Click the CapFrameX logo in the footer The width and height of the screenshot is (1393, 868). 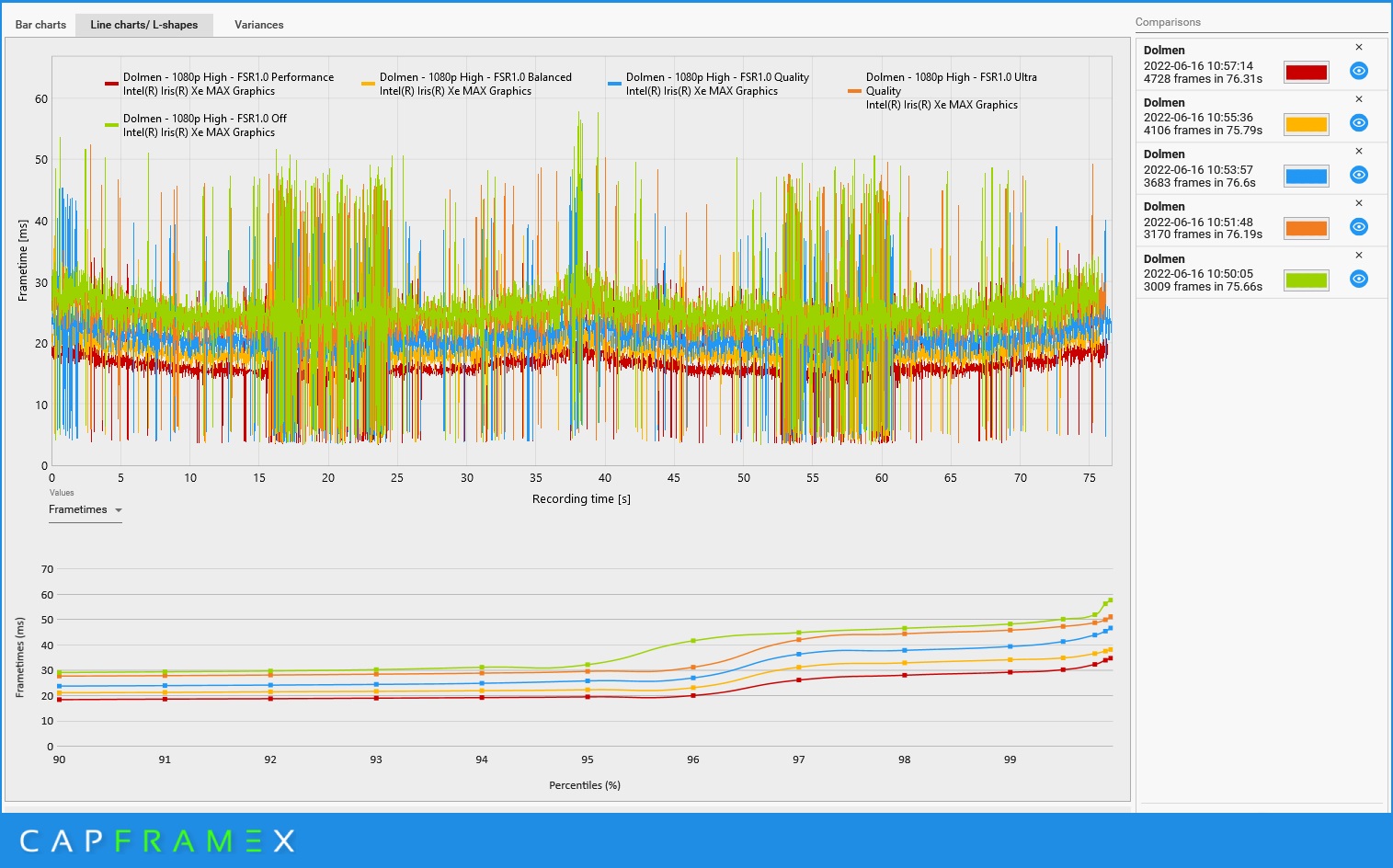[157, 840]
